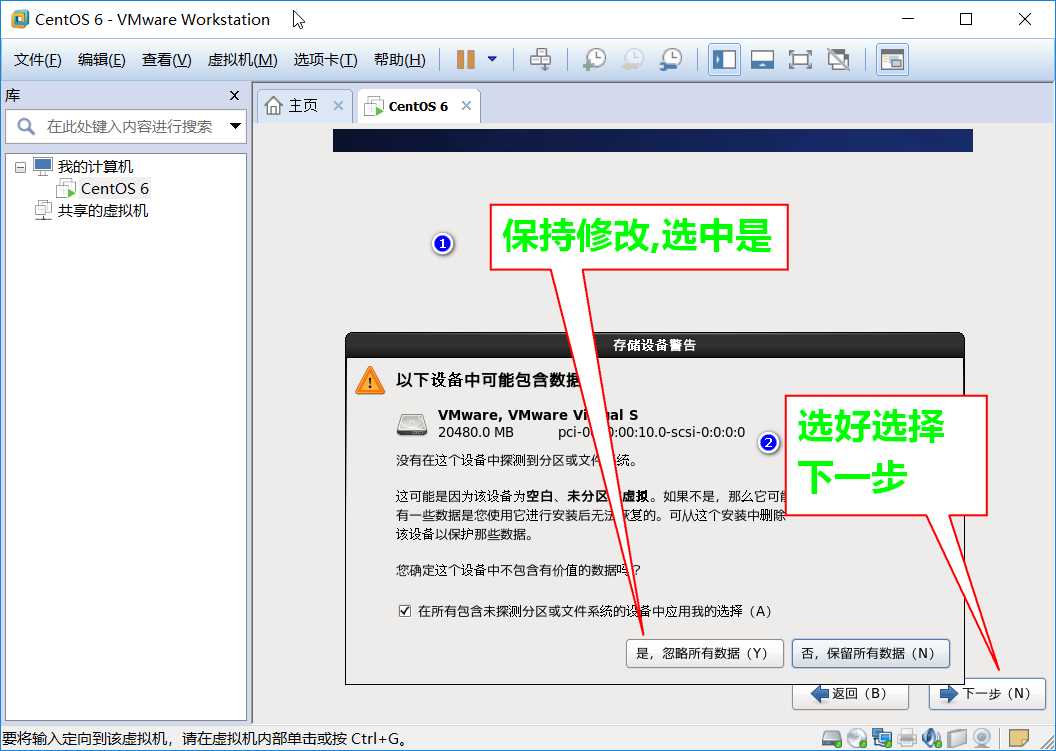Open the 编辑(E) menu
This screenshot has width=1056, height=751.
click(x=102, y=60)
